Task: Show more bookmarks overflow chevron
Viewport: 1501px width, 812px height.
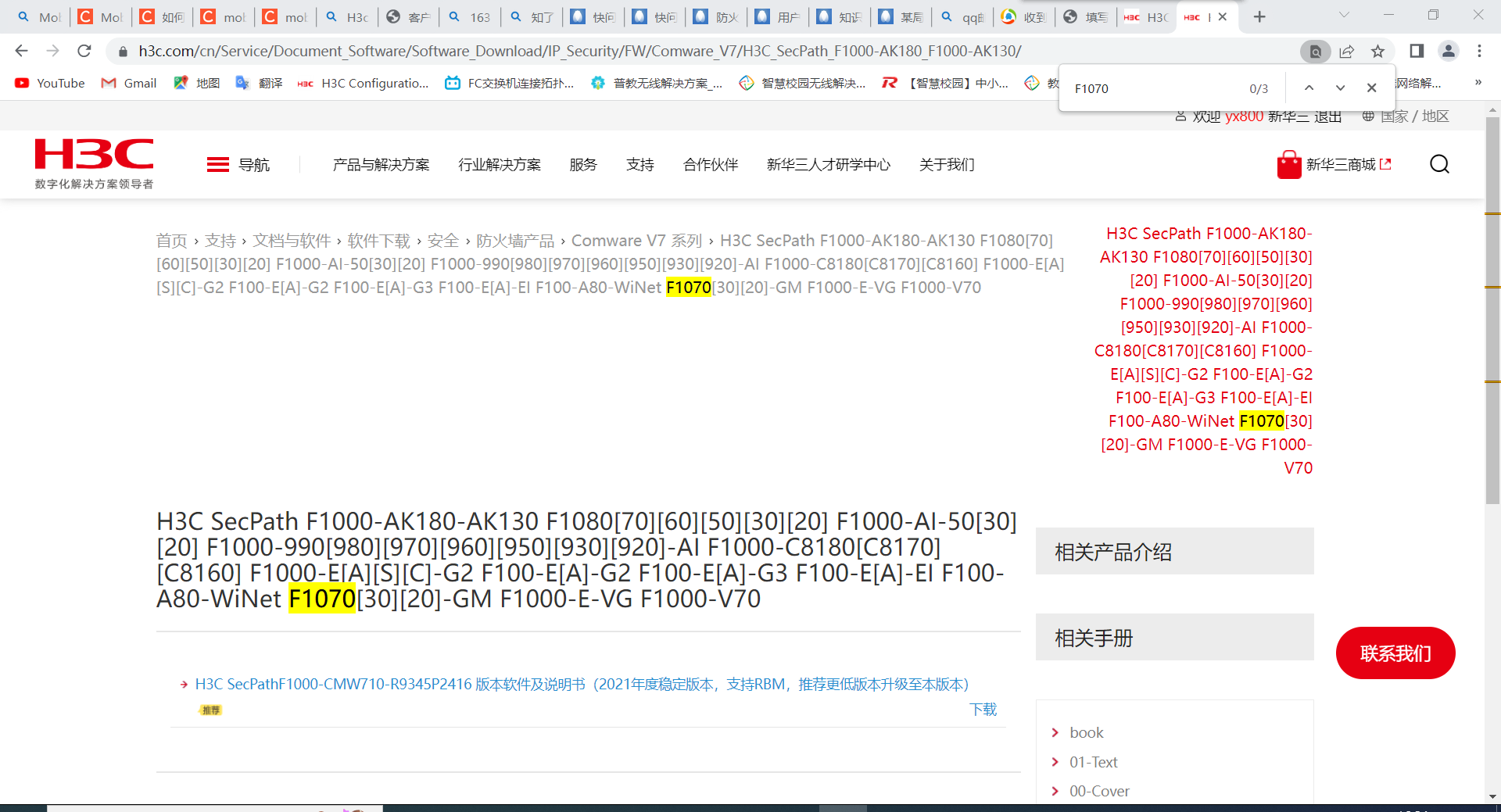Action: (x=1478, y=83)
